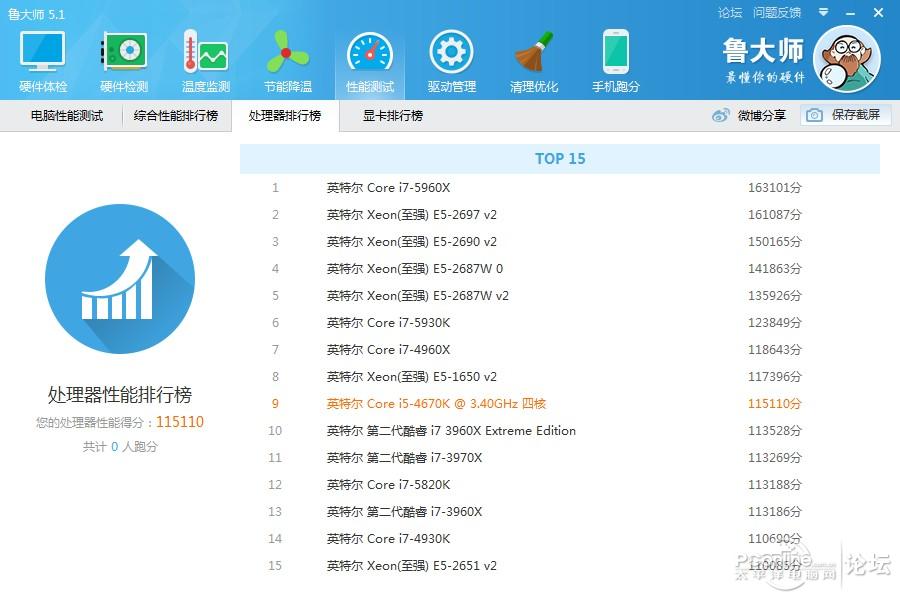
Task: Switch to 显卡排行榜 tab
Action: click(393, 115)
